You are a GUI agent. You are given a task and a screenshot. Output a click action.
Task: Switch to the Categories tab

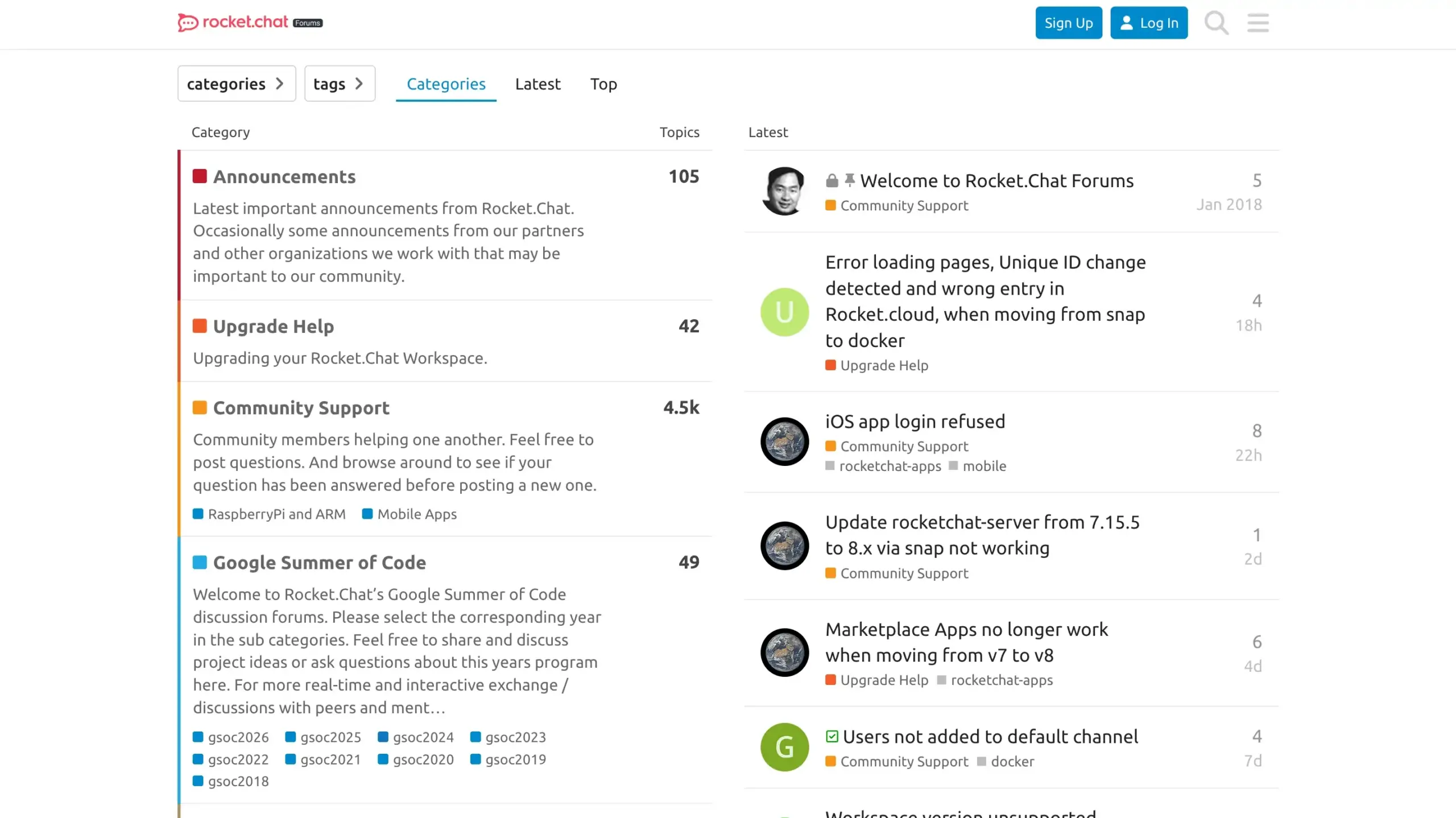[x=446, y=84]
